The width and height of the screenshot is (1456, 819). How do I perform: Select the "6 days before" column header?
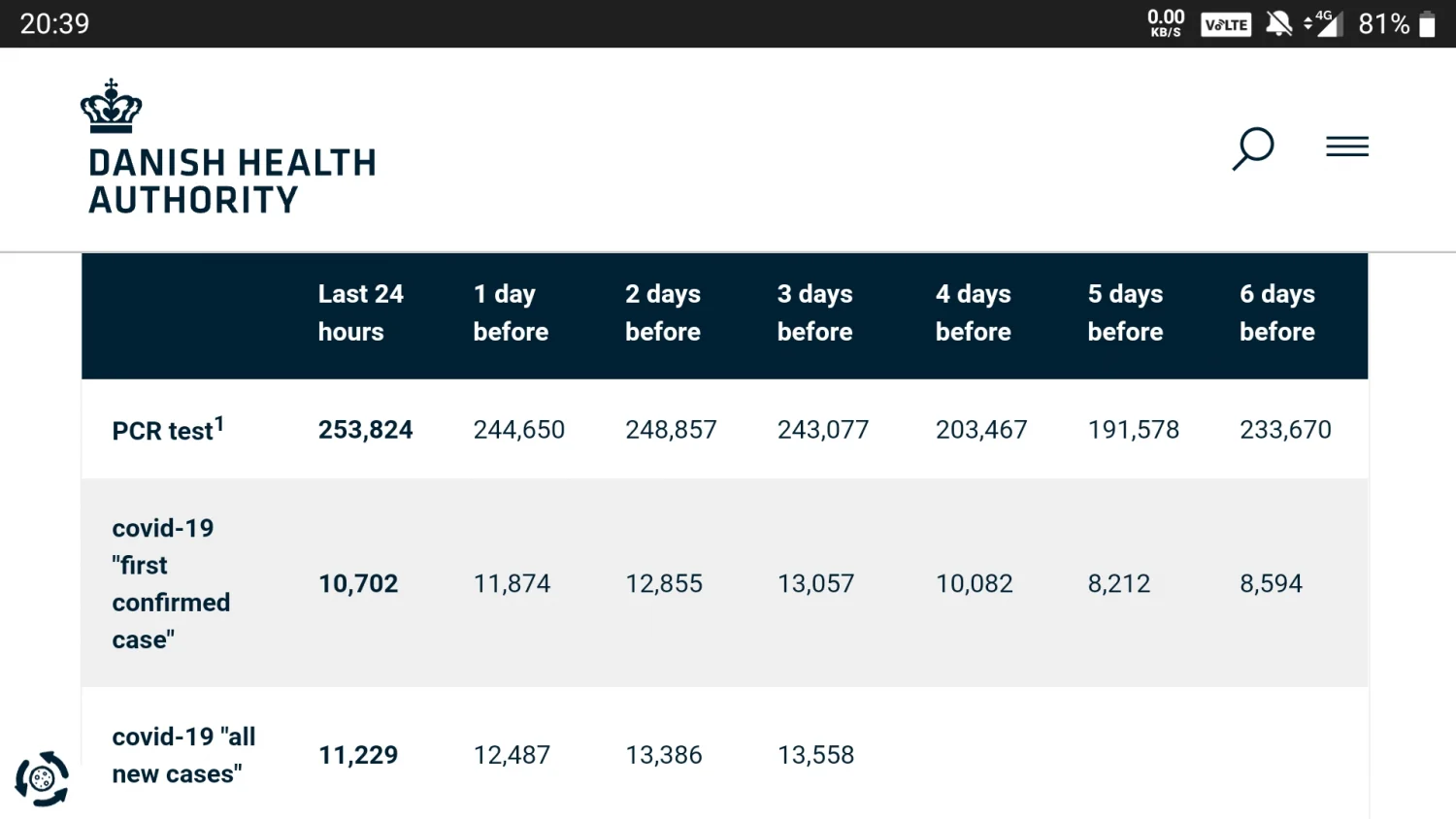(x=1276, y=312)
